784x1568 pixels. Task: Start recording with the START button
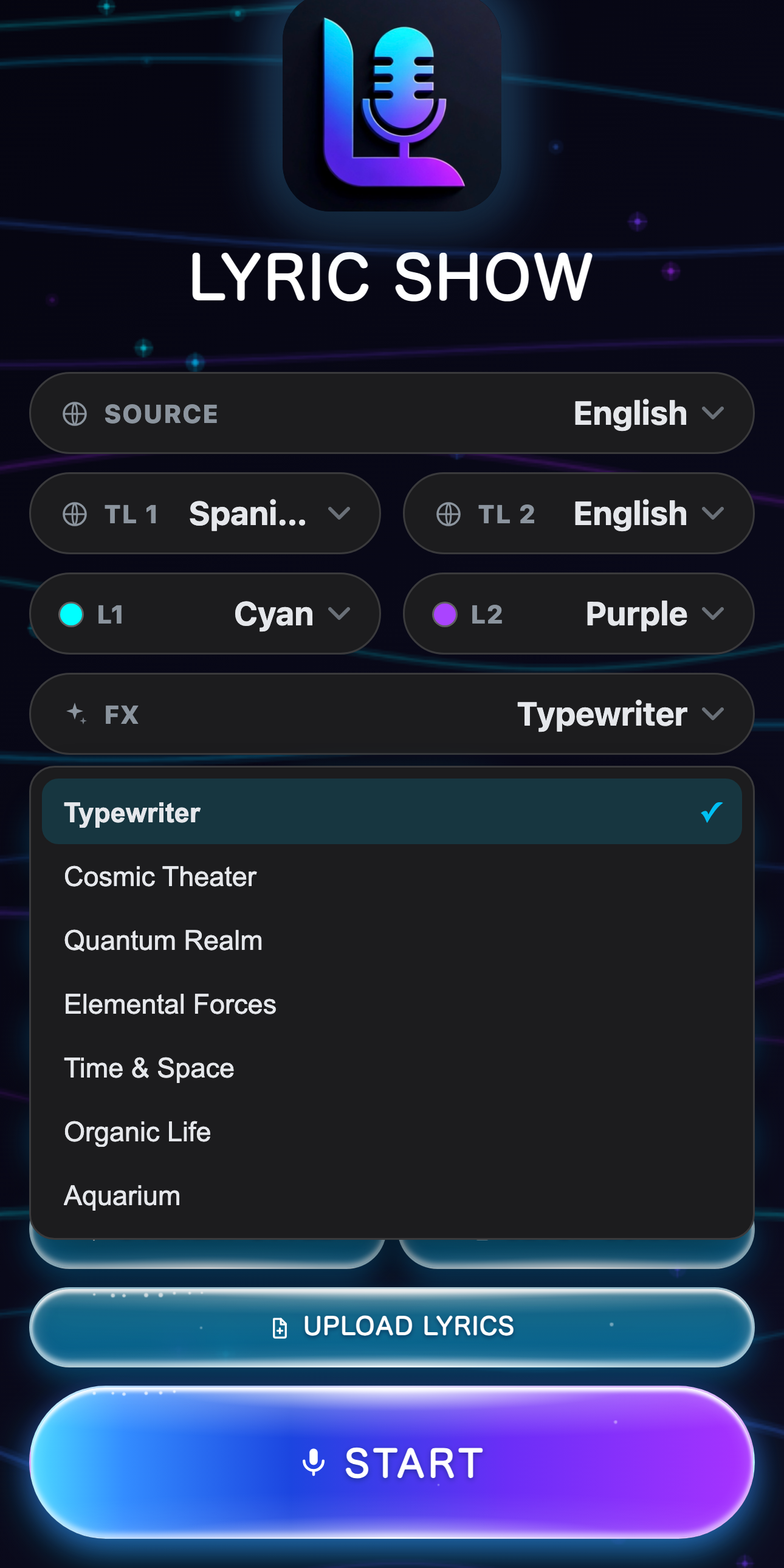[x=392, y=1462]
